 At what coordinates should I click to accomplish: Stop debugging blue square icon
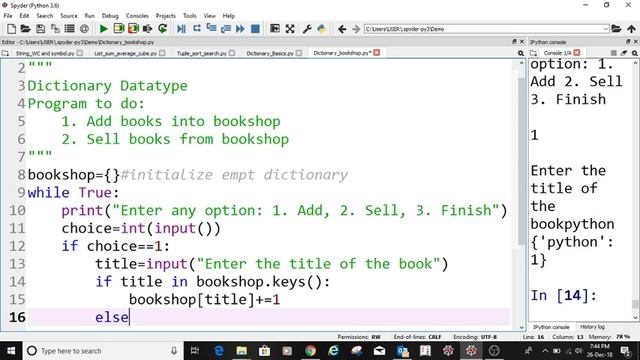[x=255, y=29]
